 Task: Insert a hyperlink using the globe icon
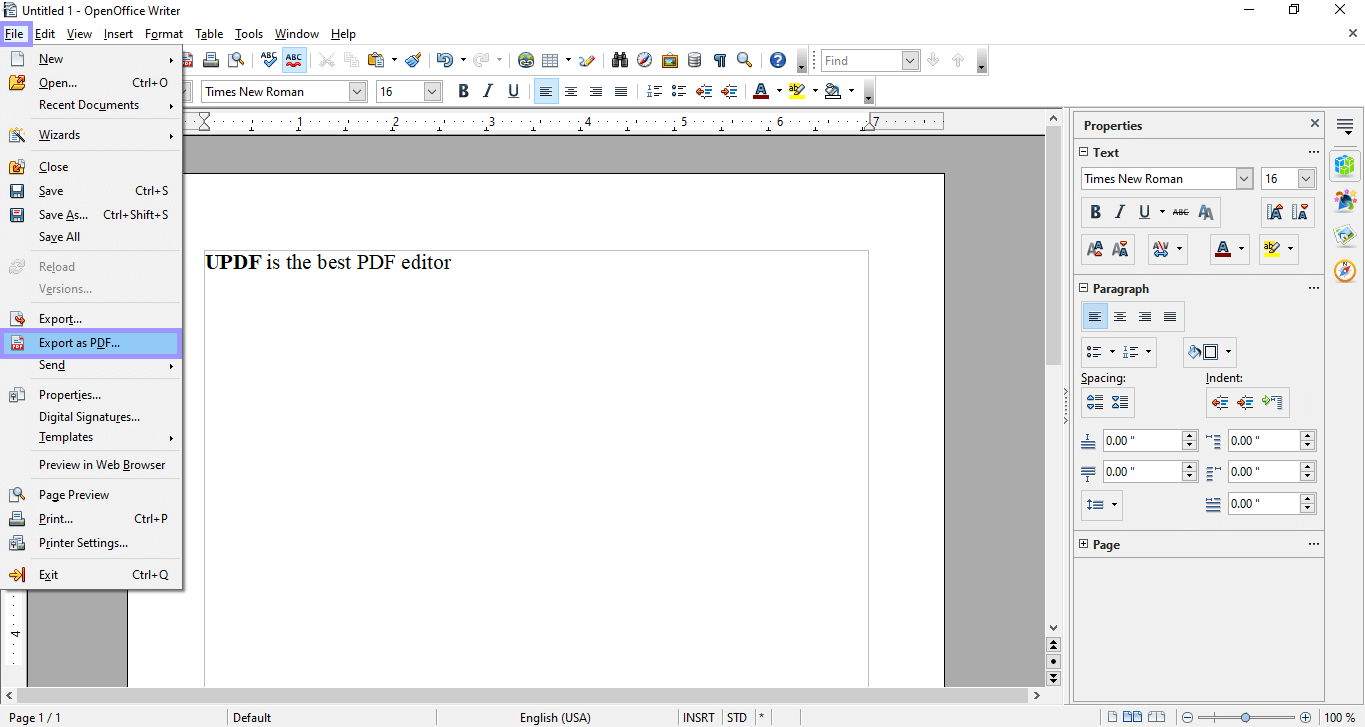(x=526, y=60)
